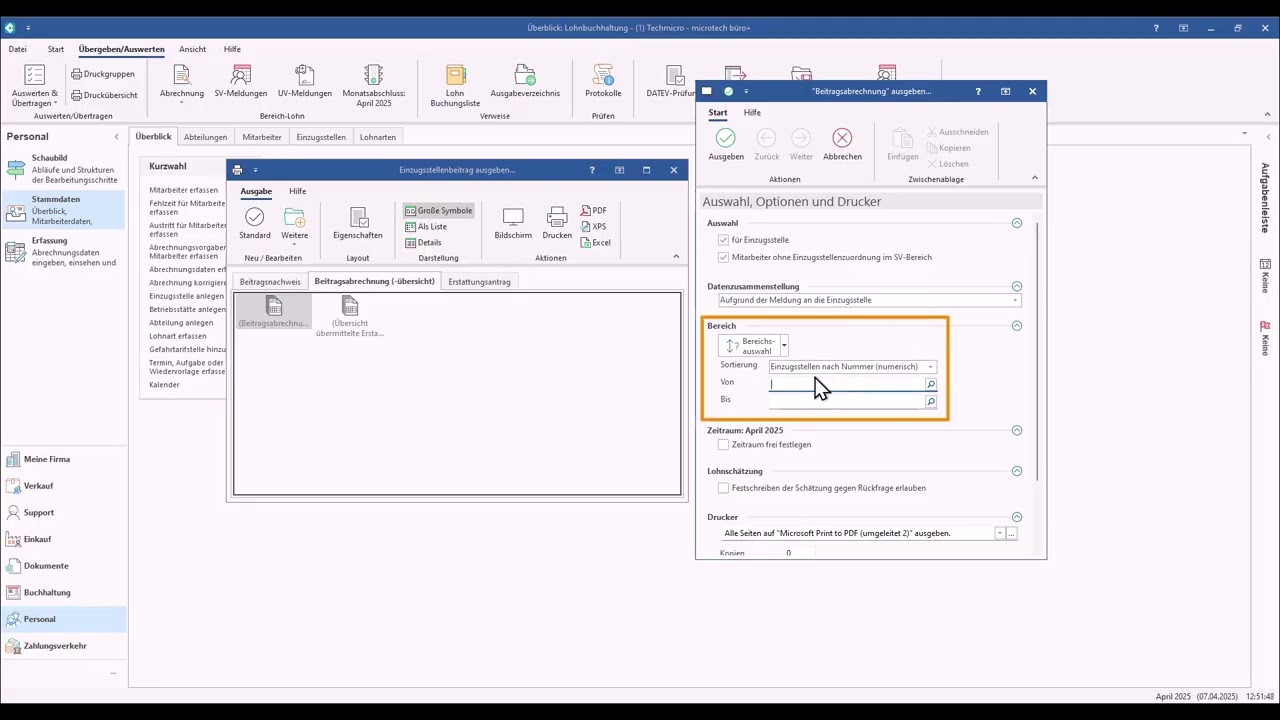Click Abbrechen icon in Beitragsabrechnung dialog
The height and width of the screenshot is (720, 1280).
tap(842, 138)
